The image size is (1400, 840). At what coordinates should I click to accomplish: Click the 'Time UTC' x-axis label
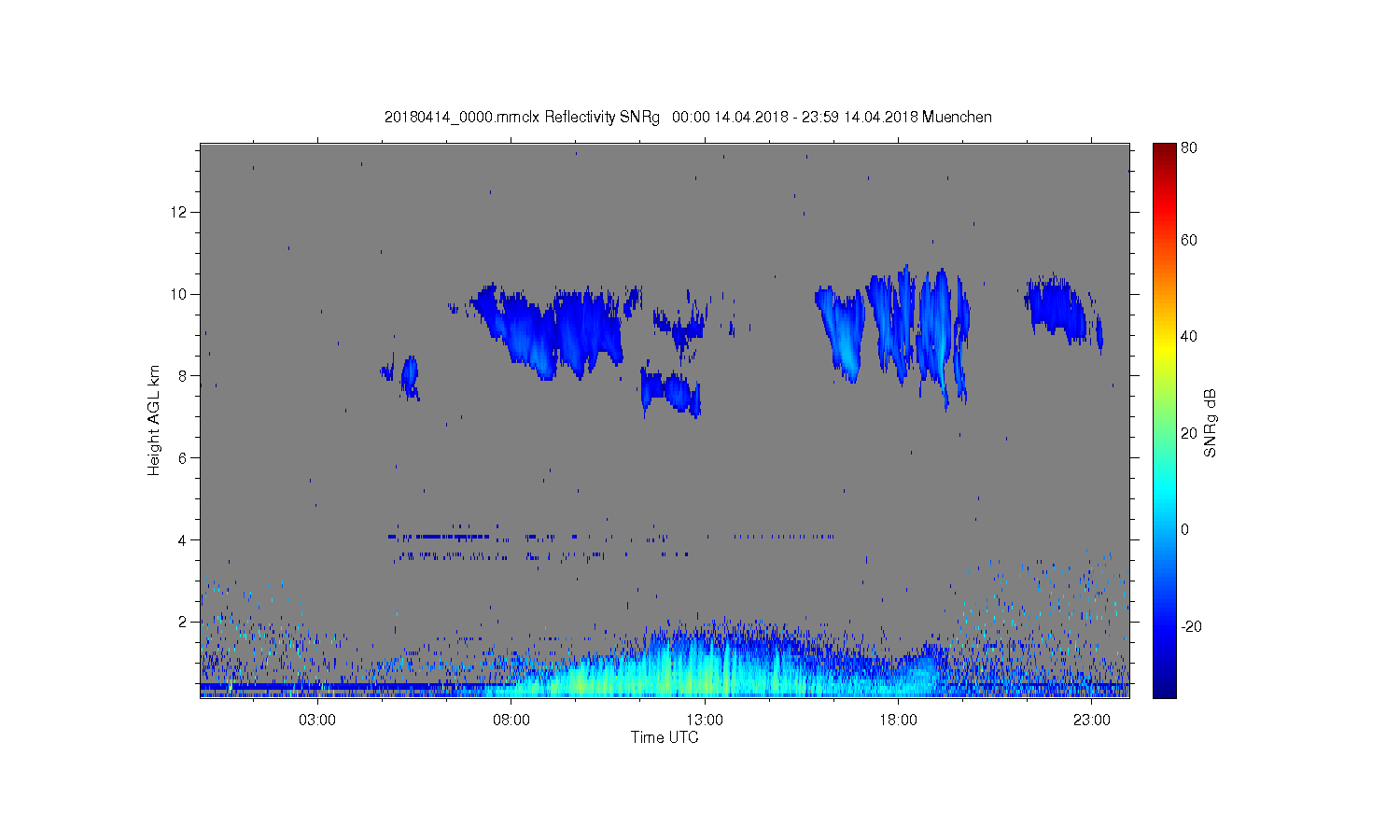(x=665, y=737)
